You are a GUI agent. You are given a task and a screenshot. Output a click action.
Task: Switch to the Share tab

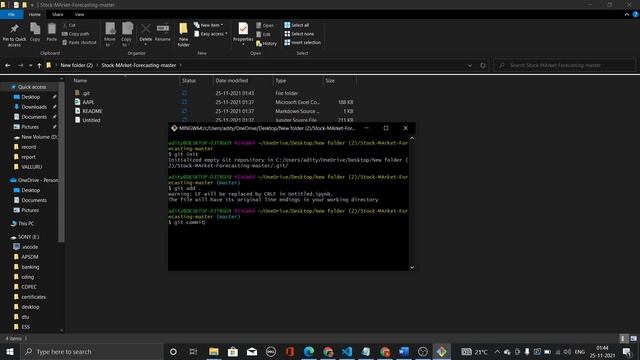coord(58,14)
